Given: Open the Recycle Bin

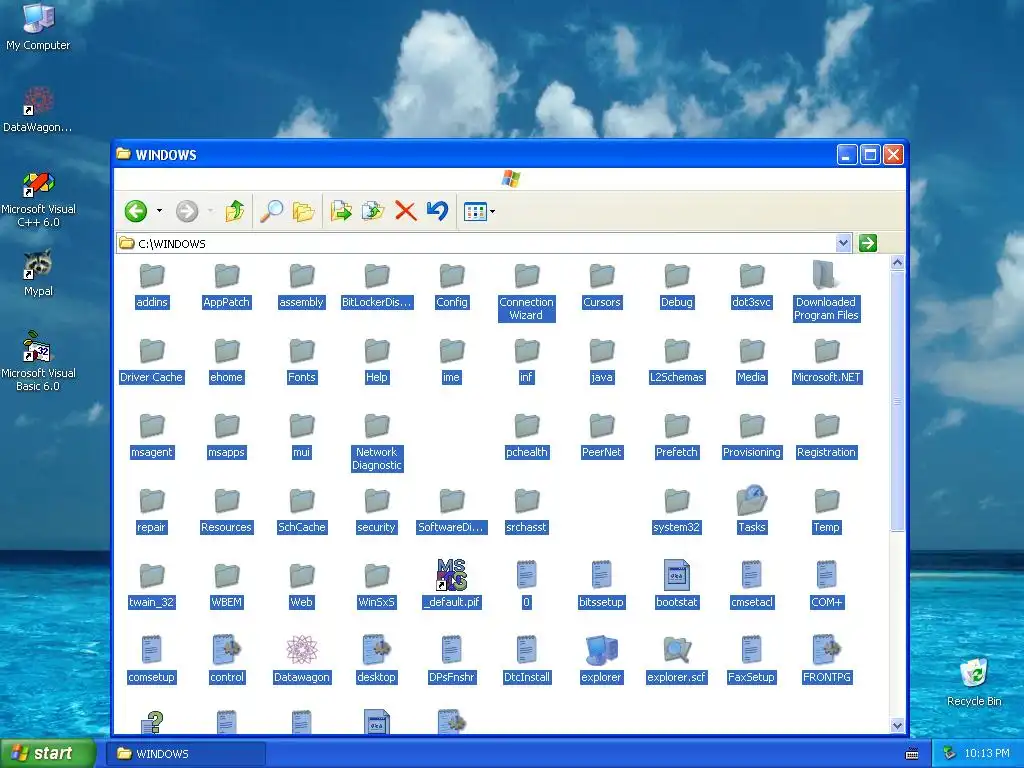Looking at the screenshot, I should point(974,682).
